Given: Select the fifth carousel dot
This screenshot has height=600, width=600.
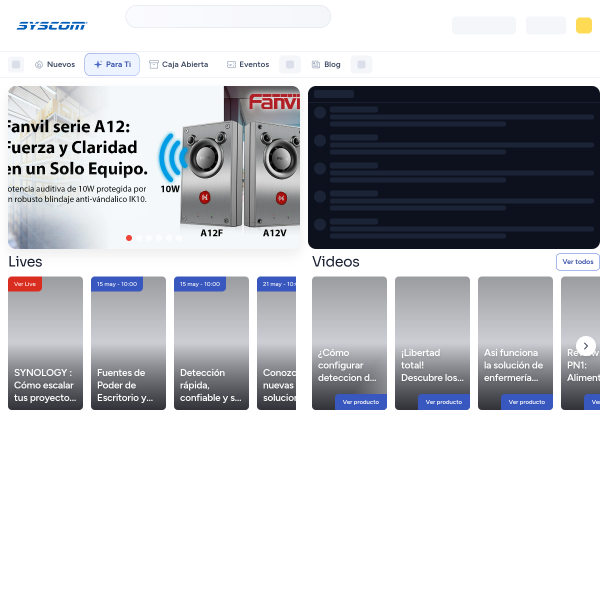Looking at the screenshot, I should tap(169, 238).
